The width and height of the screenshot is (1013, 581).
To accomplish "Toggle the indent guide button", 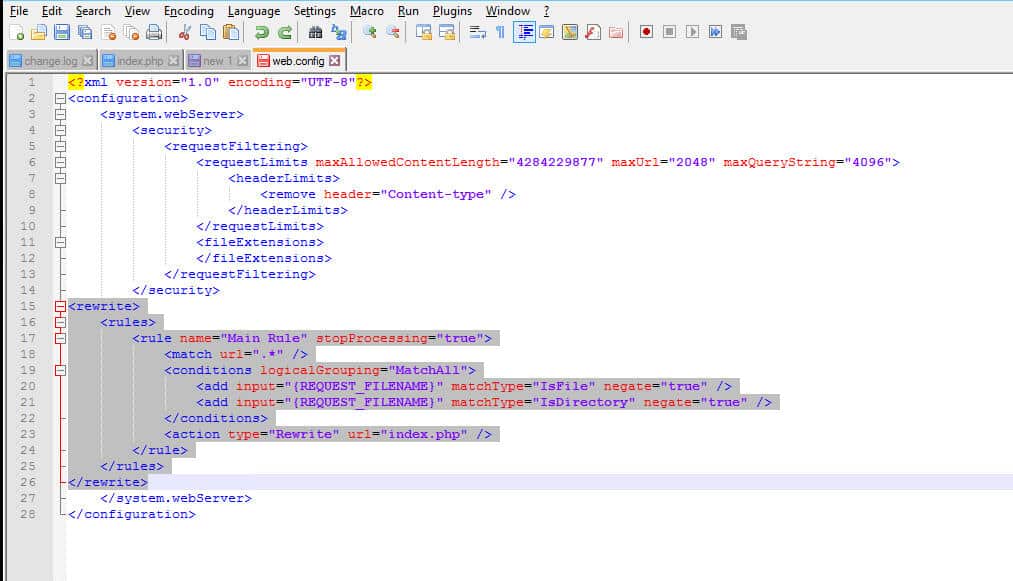I will coord(524,32).
